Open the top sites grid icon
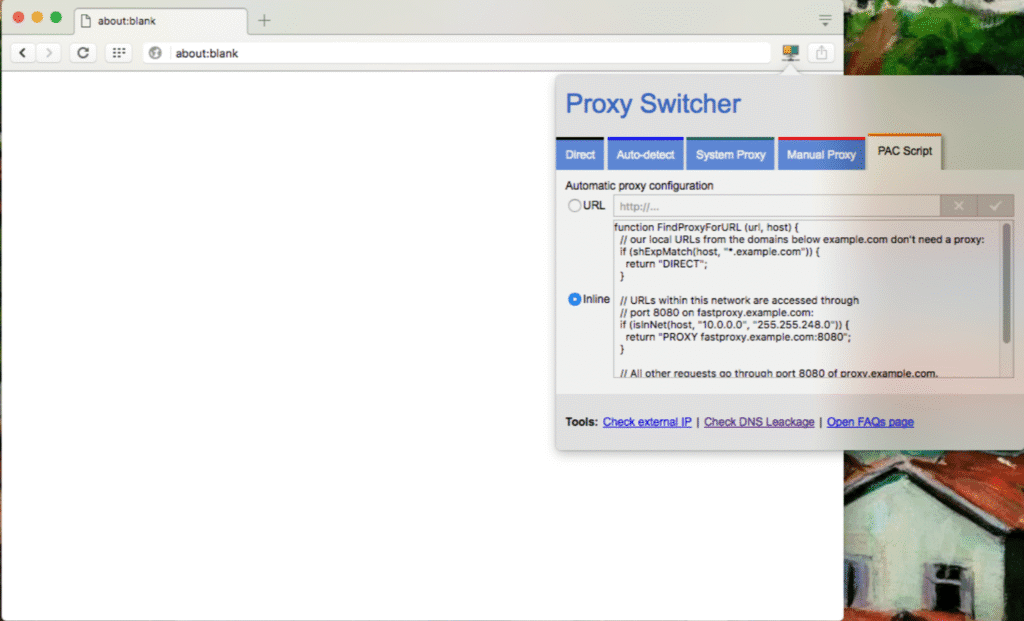Image resolution: width=1024 pixels, height=621 pixels. (119, 52)
